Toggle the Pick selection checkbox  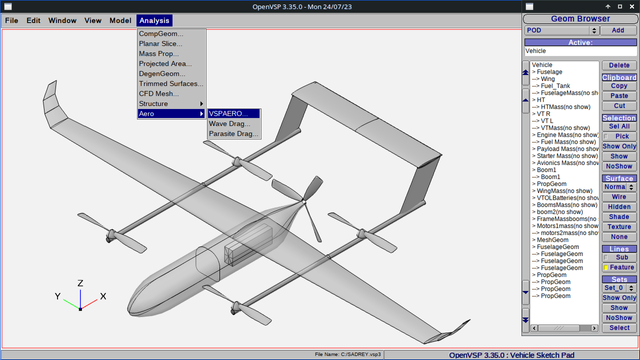607,136
